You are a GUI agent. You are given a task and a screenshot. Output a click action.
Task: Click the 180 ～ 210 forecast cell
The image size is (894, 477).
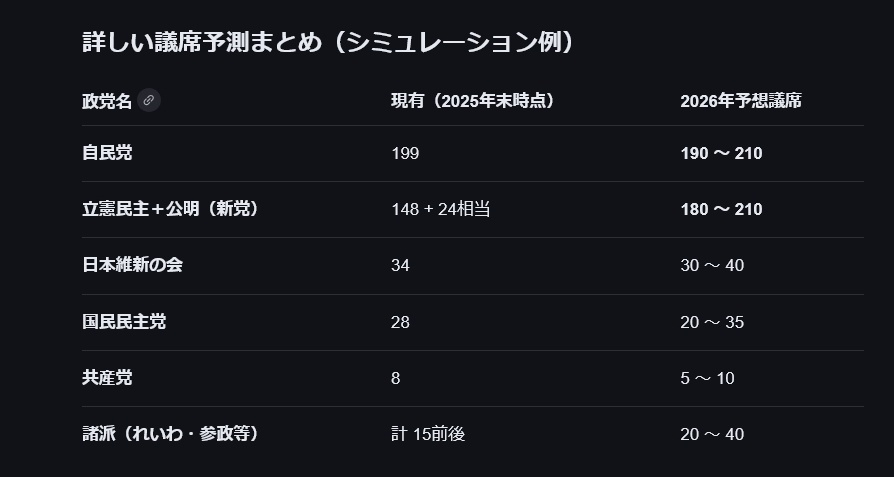[721, 209]
